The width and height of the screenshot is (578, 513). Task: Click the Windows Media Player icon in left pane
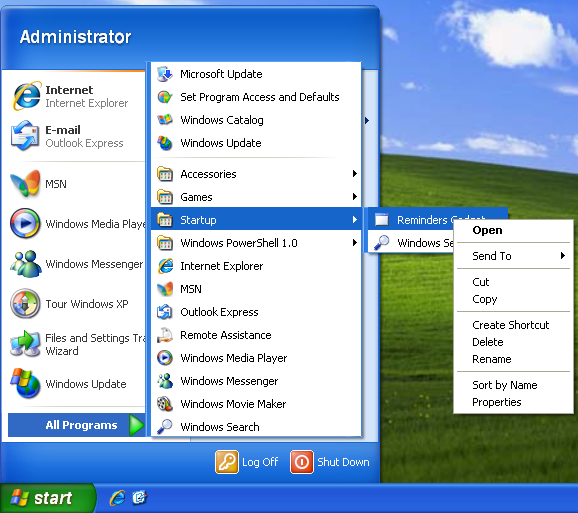pyautogui.click(x=25, y=223)
